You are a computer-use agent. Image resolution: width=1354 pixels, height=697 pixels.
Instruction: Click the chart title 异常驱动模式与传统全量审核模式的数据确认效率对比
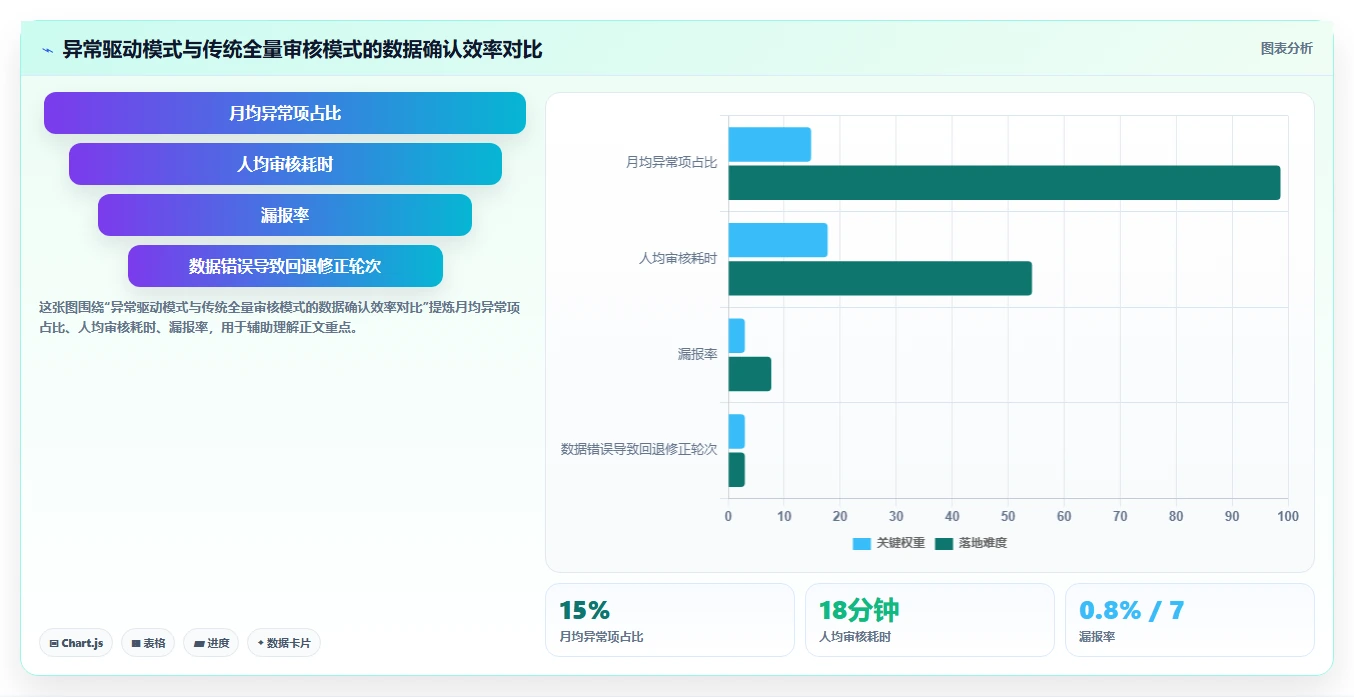tap(303, 50)
